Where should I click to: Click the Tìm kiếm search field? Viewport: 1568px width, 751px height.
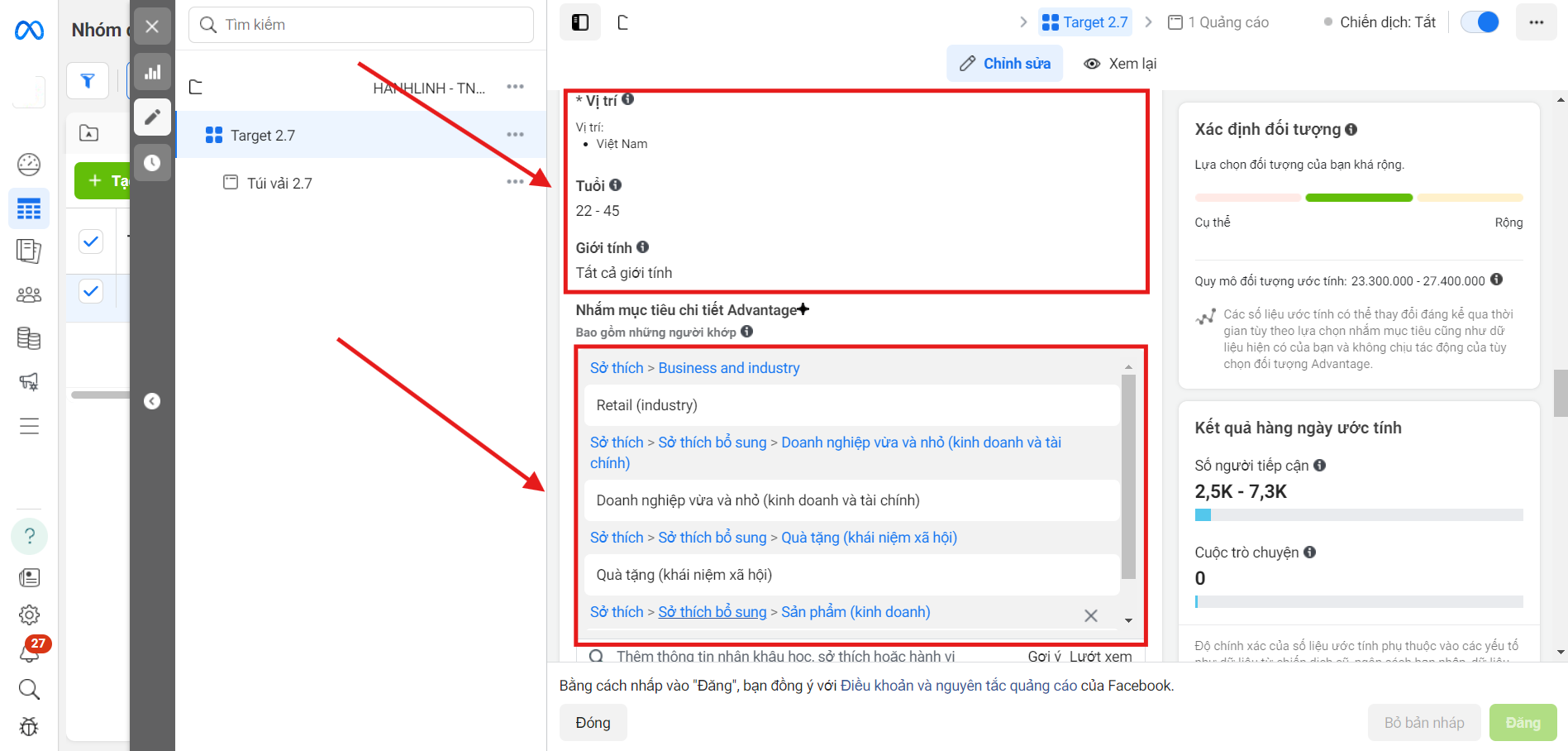click(361, 25)
